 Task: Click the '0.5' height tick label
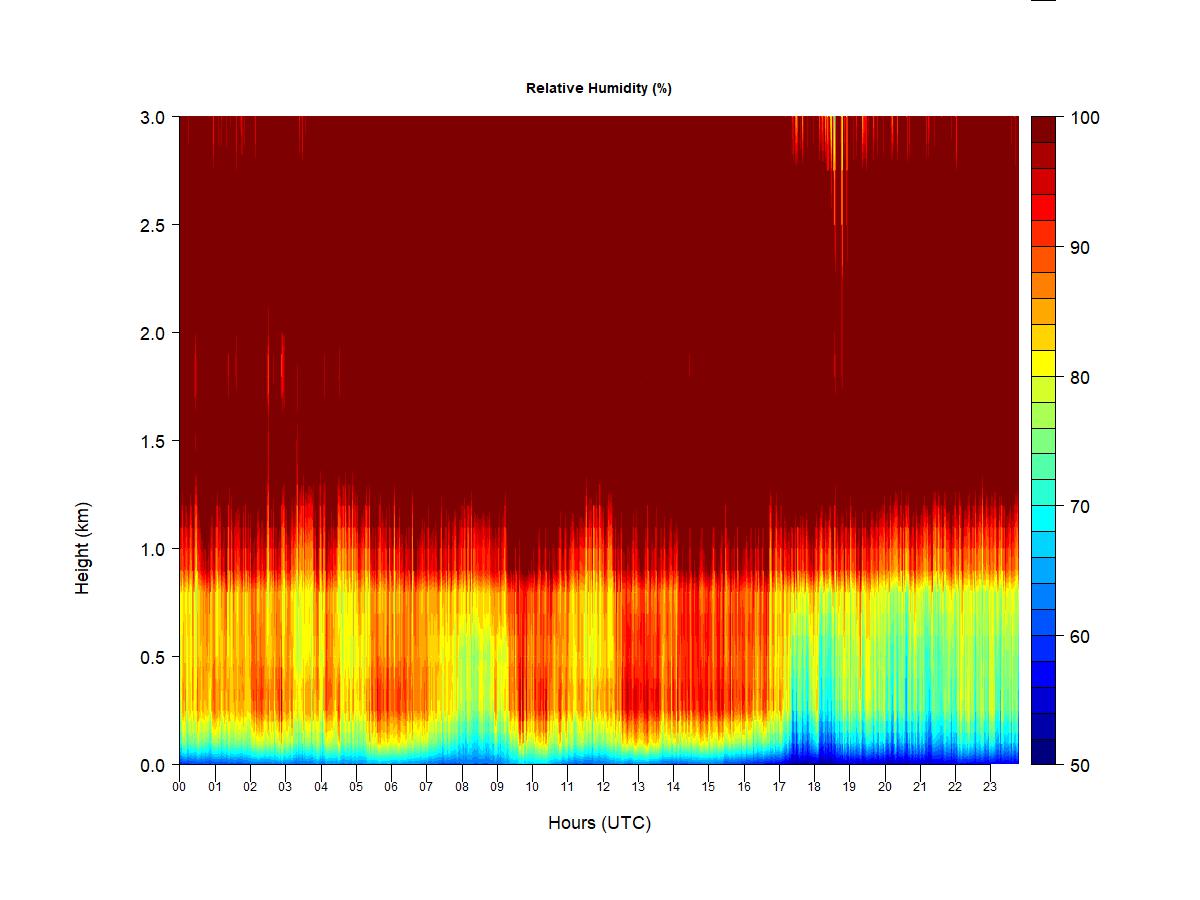(152, 657)
